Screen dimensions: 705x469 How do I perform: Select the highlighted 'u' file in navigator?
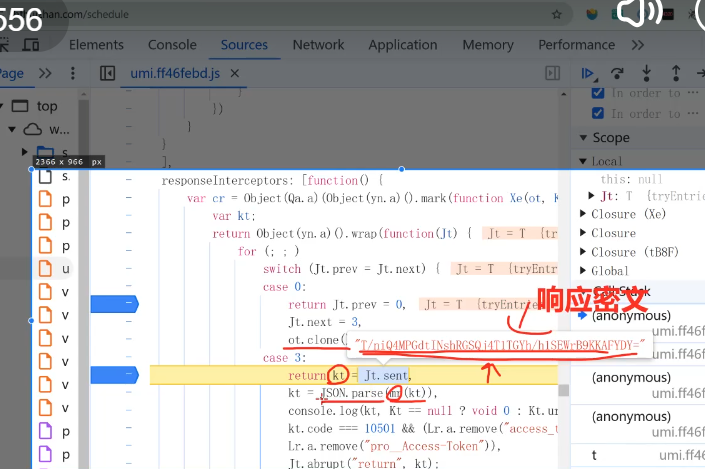coord(66,269)
